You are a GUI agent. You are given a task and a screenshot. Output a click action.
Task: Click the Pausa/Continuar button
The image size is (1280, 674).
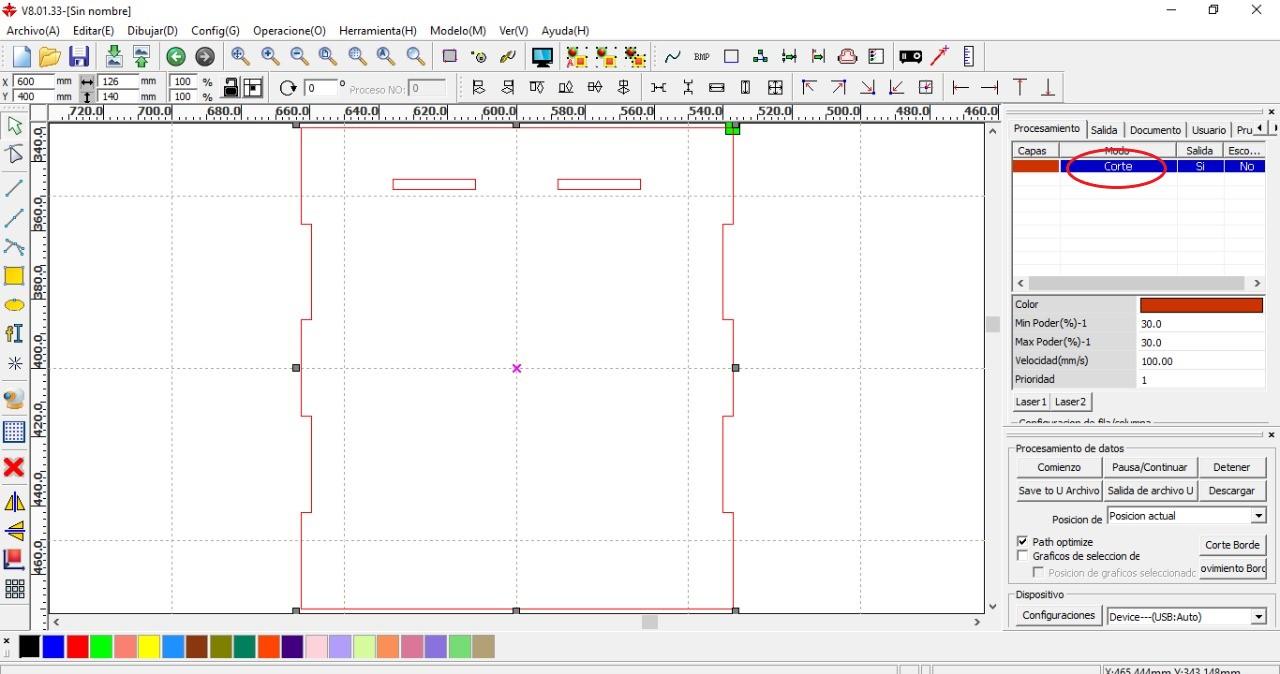(1149, 467)
